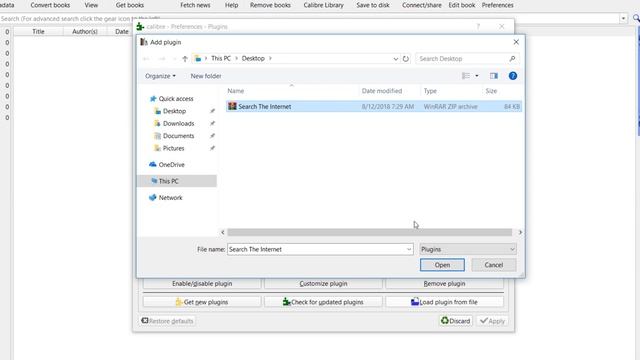Create a New folder

tap(206, 76)
